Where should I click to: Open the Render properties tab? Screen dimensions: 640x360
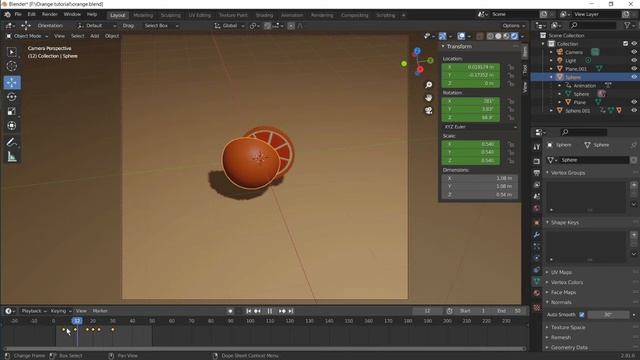pyautogui.click(x=537, y=162)
